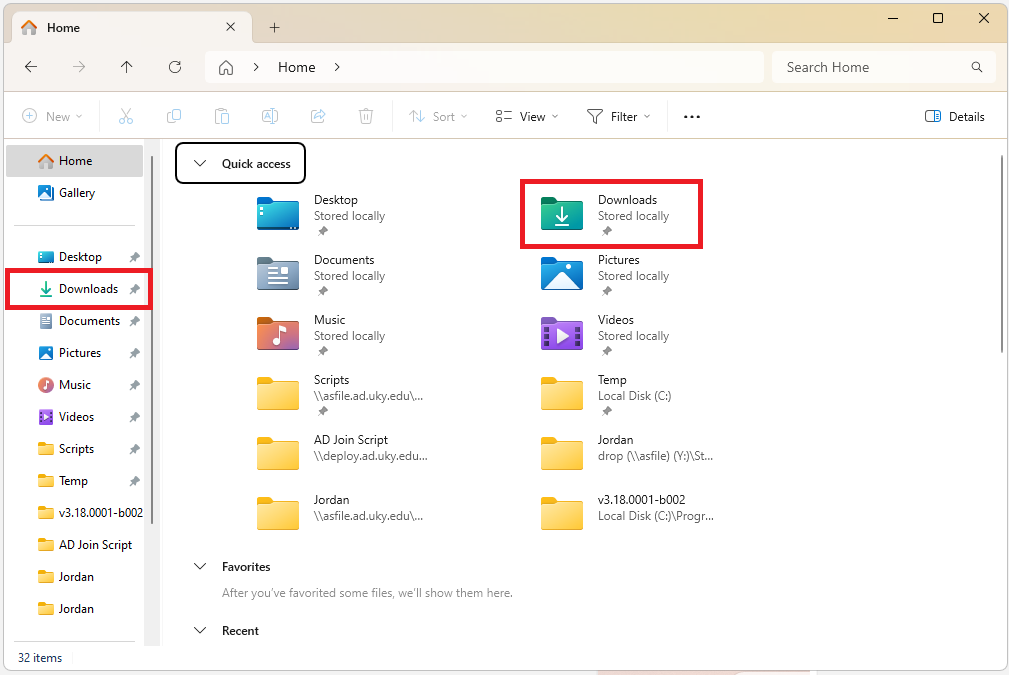Open the Filter dropdown menu
The width and height of the screenshot is (1009, 675).
pyautogui.click(x=618, y=116)
